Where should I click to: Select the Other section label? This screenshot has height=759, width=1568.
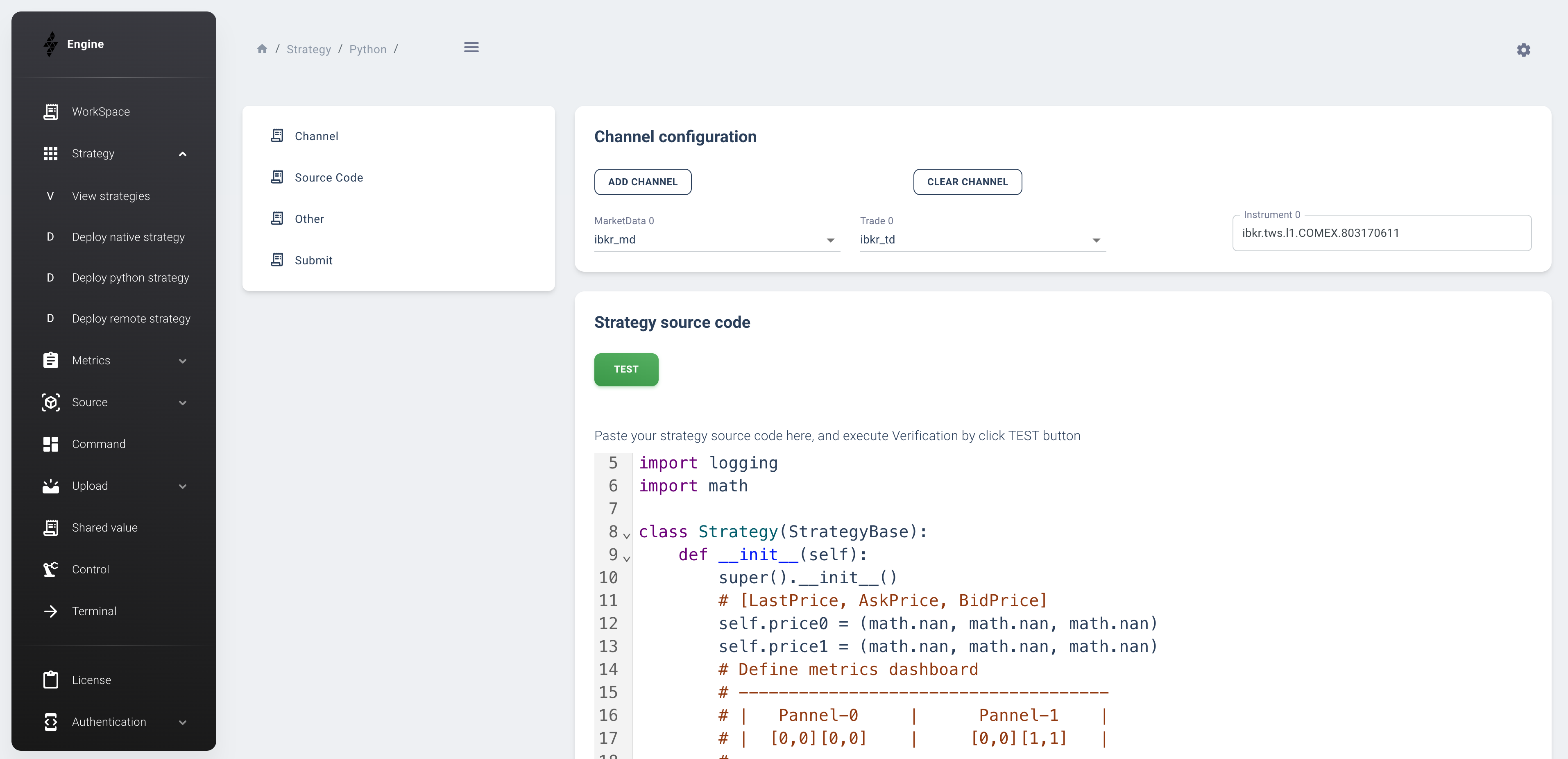[x=309, y=219]
